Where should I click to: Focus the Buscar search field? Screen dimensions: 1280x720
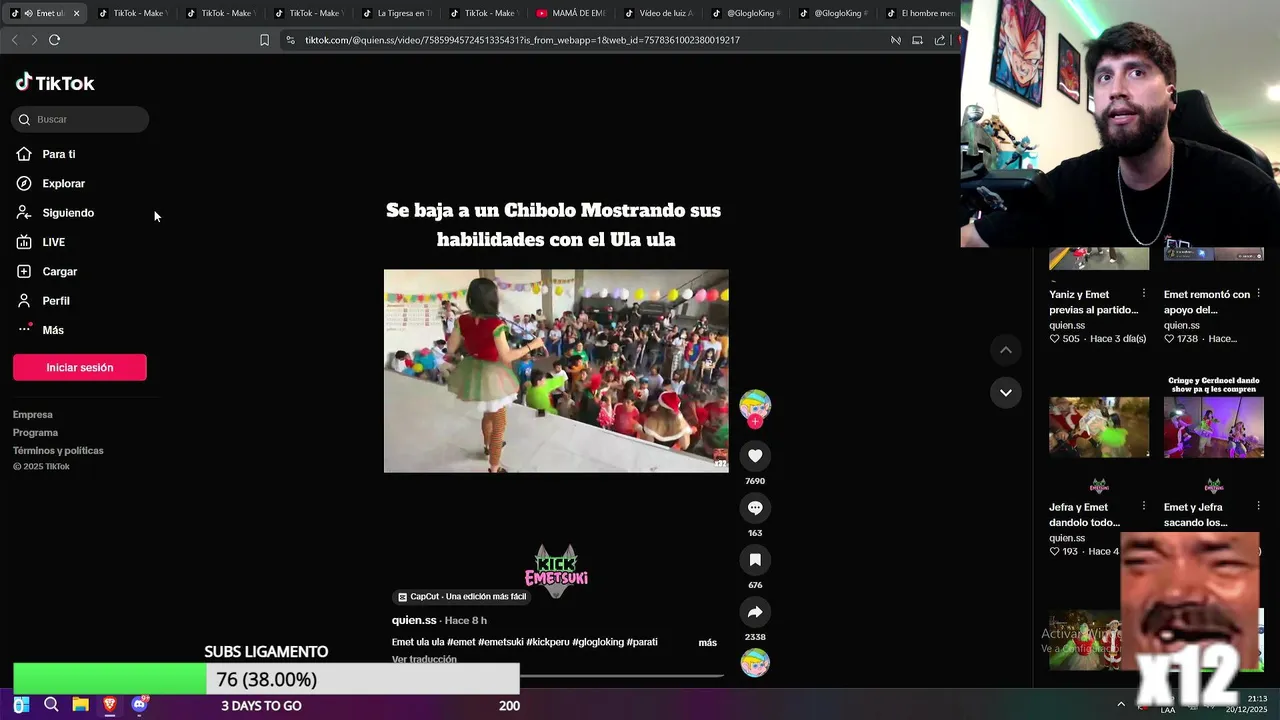click(80, 119)
